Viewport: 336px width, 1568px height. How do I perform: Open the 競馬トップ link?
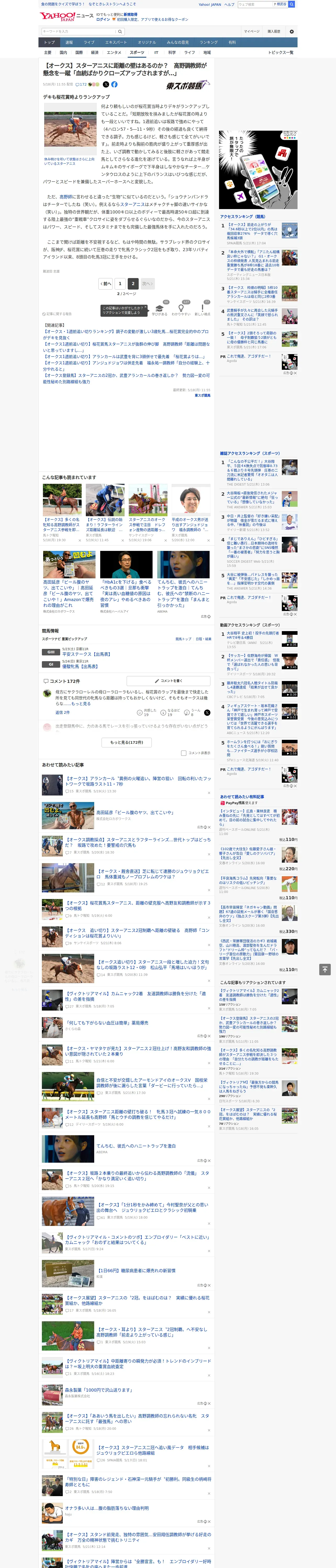point(183,639)
